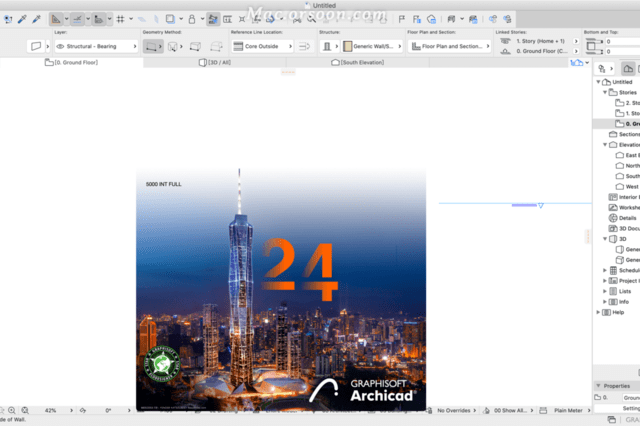Click the padlock Lock icon
The image size is (640, 426).
[x=191, y=19]
